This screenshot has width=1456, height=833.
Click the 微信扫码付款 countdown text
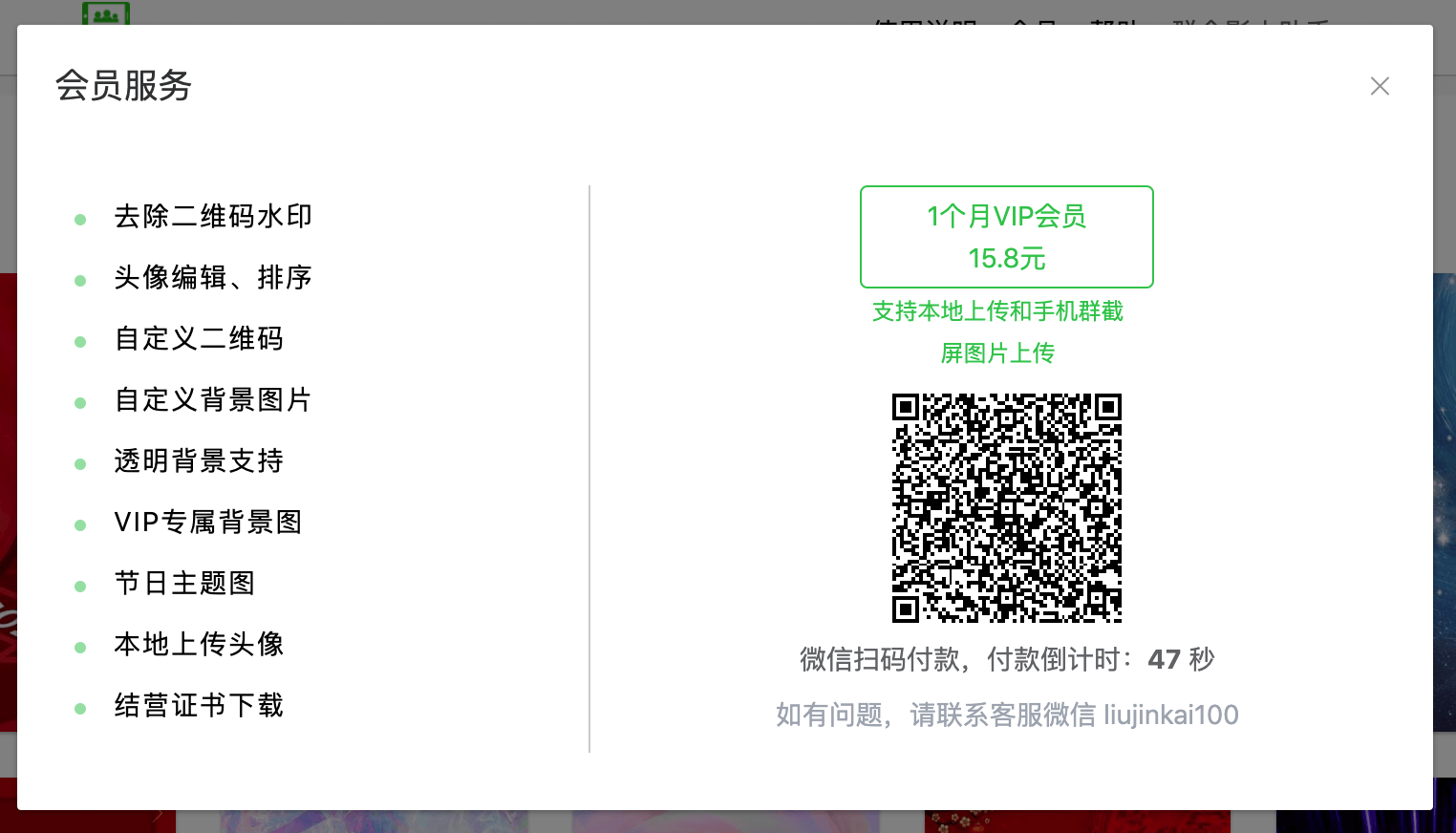point(1007,659)
